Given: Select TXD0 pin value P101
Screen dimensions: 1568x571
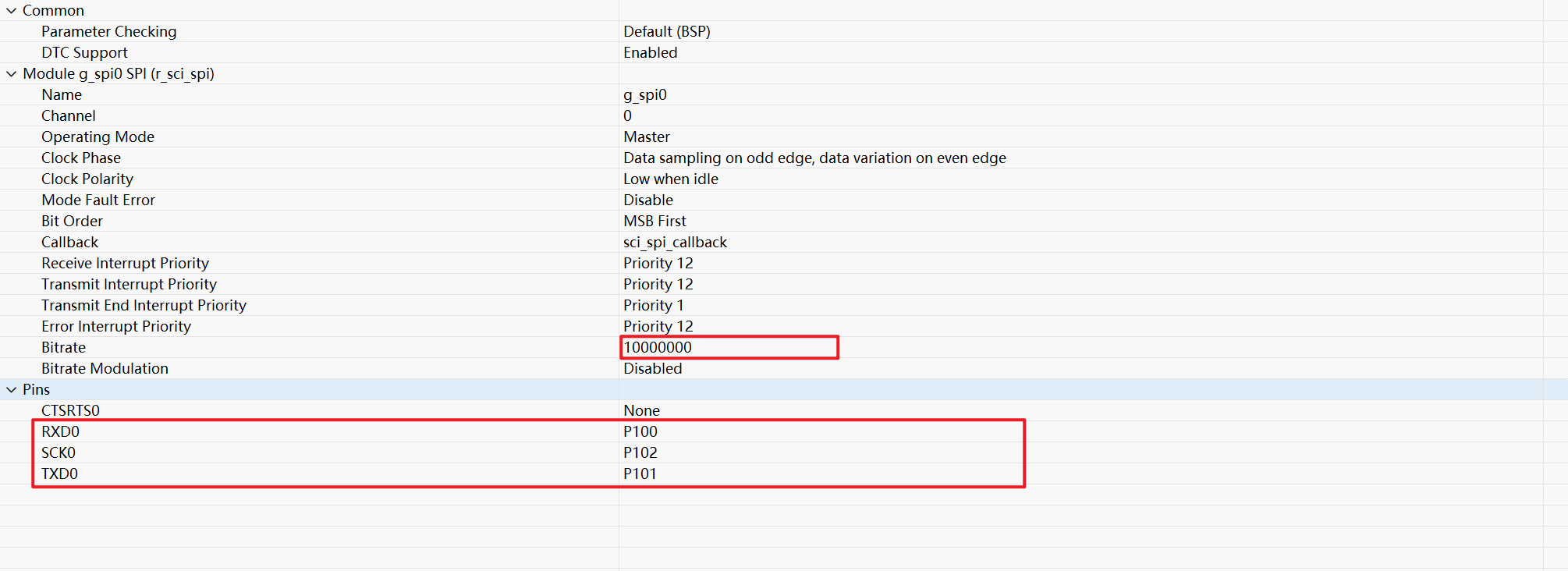Looking at the screenshot, I should 640,473.
